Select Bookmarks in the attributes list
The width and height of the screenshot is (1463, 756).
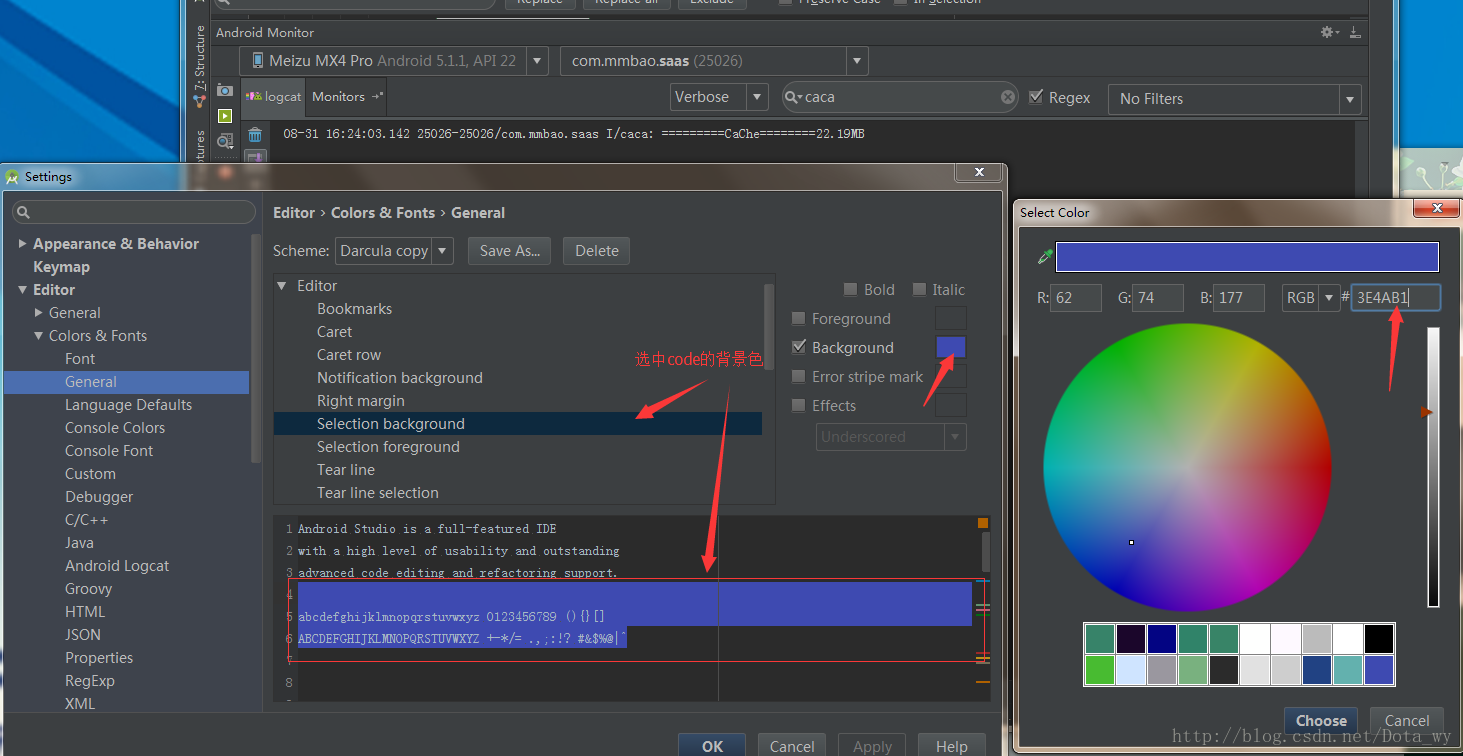point(355,309)
